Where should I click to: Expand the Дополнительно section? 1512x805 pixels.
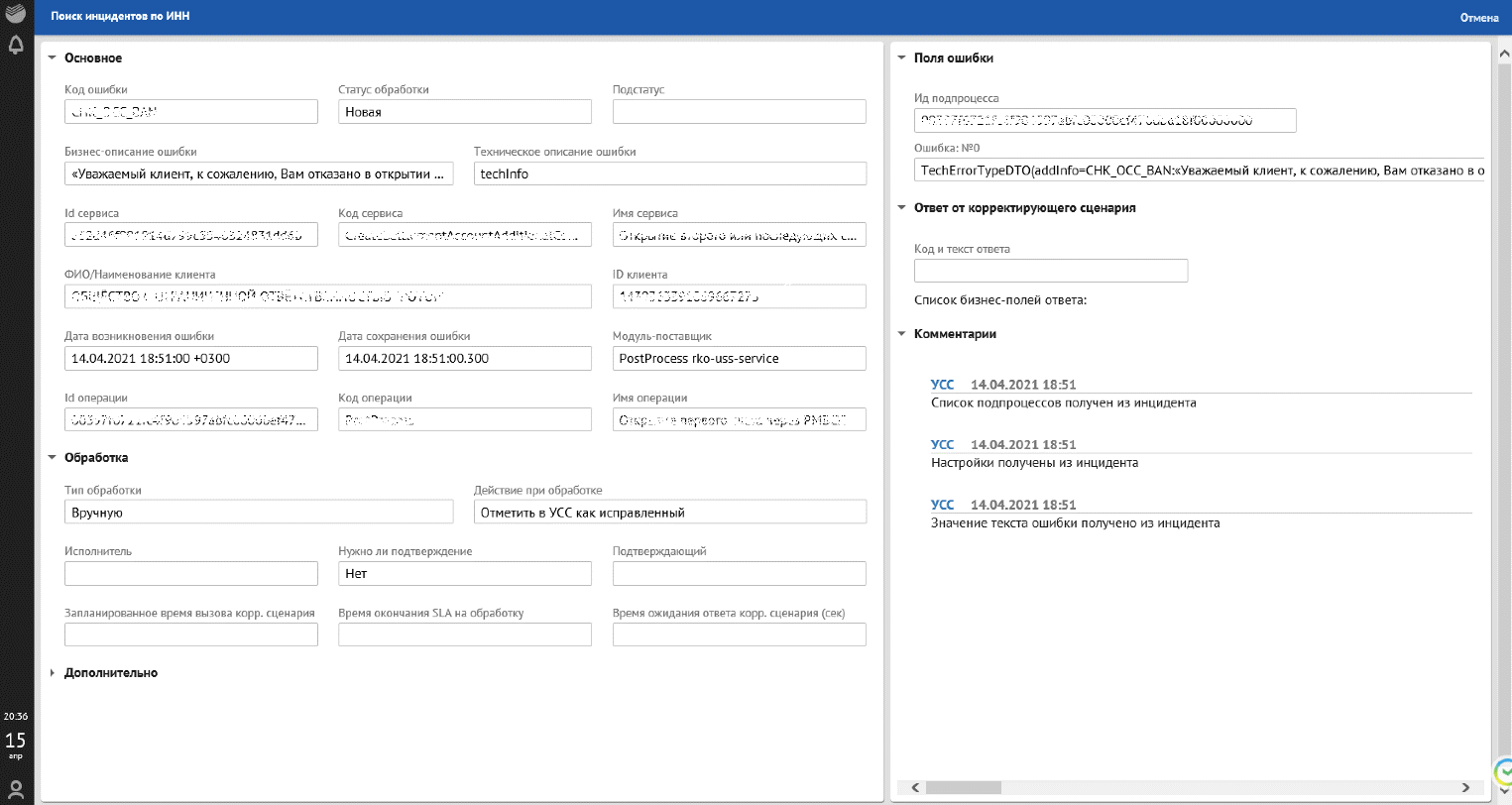[53, 673]
